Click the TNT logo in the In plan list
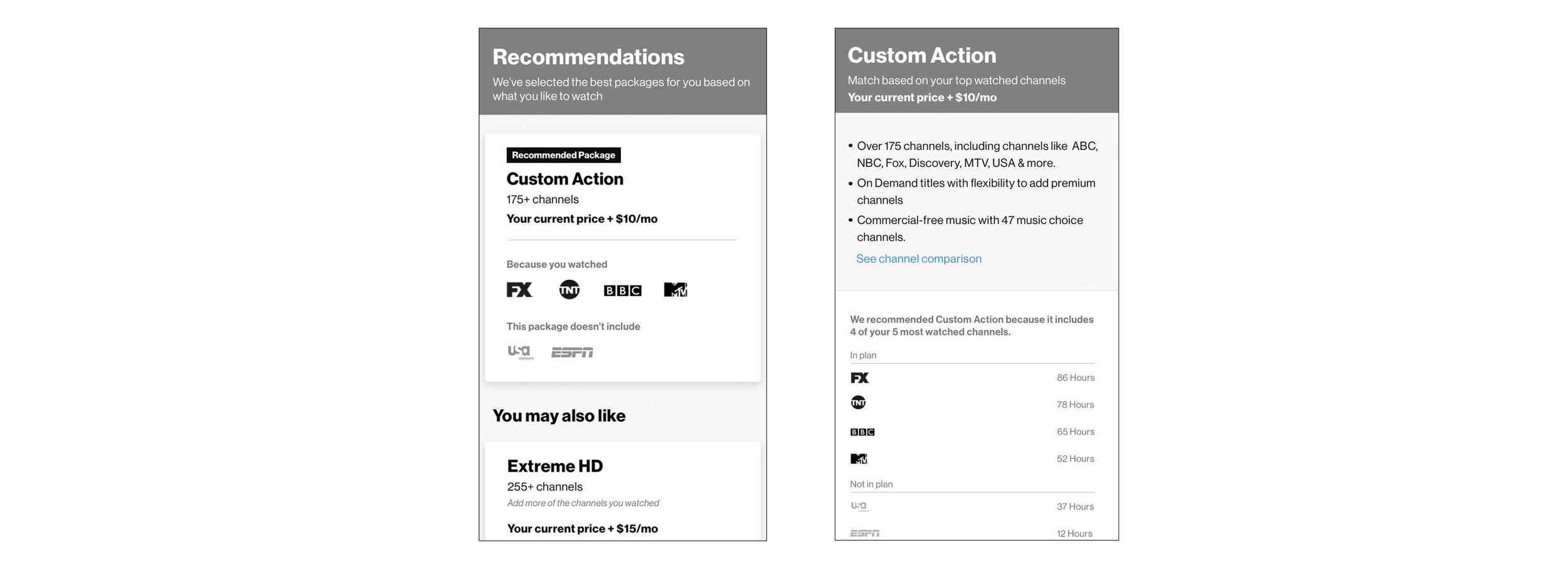Image resolution: width=1568 pixels, height=569 pixels. 858,403
